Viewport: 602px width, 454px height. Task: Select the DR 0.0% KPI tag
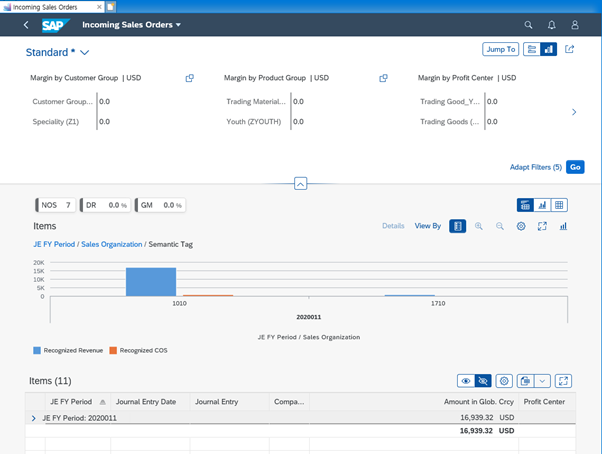point(105,205)
